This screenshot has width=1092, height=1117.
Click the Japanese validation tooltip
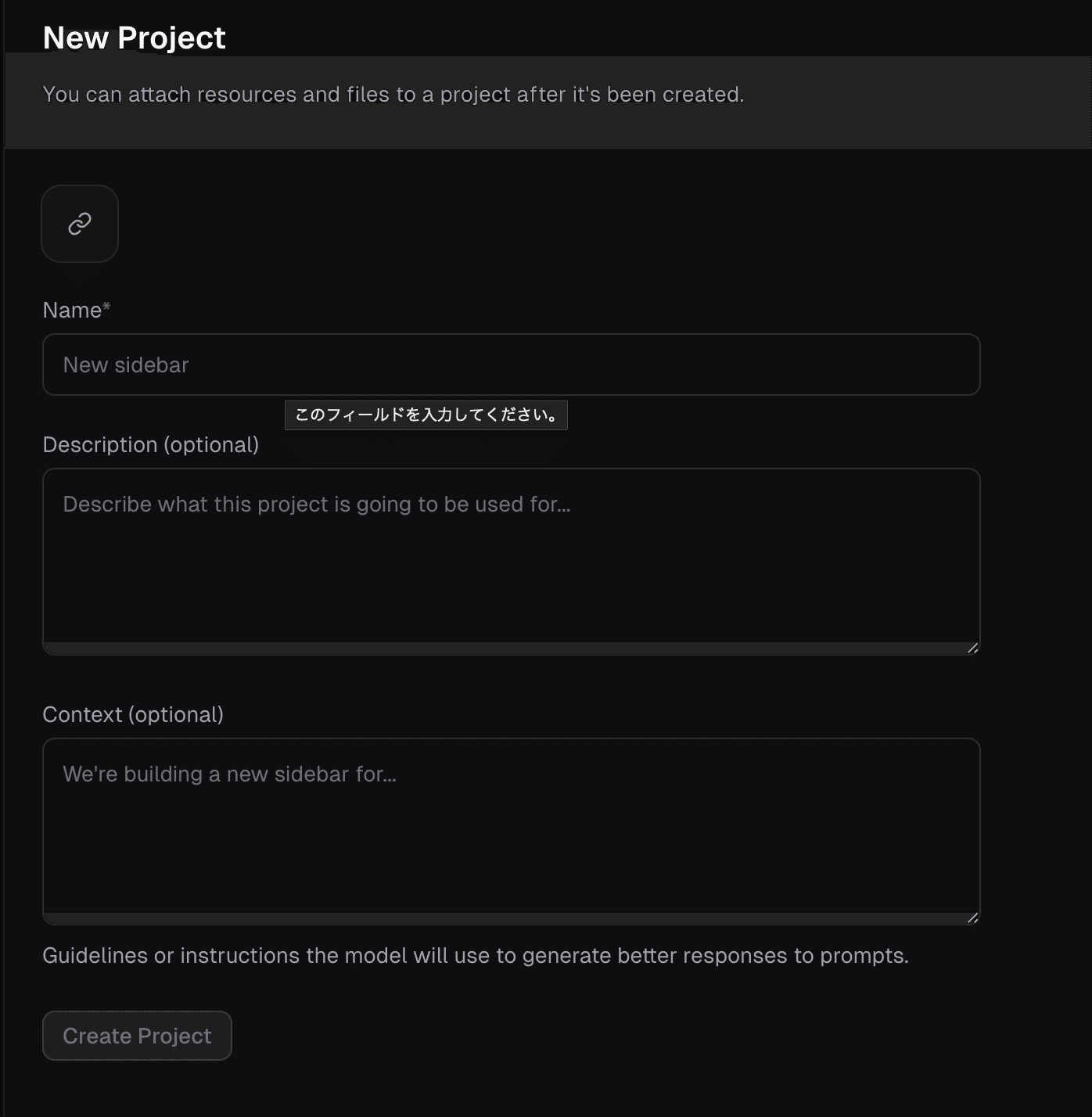(x=426, y=415)
